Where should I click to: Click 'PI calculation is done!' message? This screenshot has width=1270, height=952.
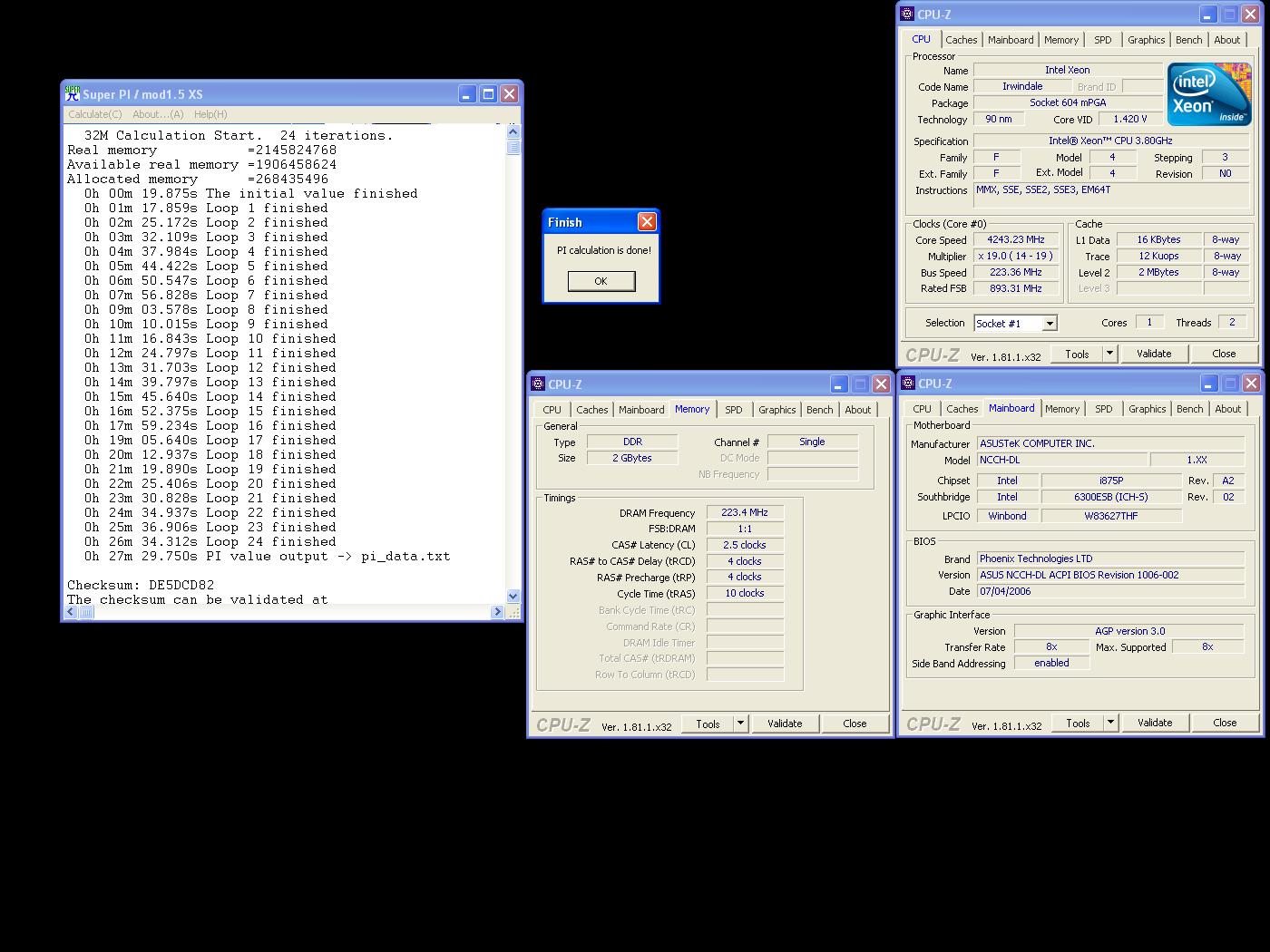point(604,250)
